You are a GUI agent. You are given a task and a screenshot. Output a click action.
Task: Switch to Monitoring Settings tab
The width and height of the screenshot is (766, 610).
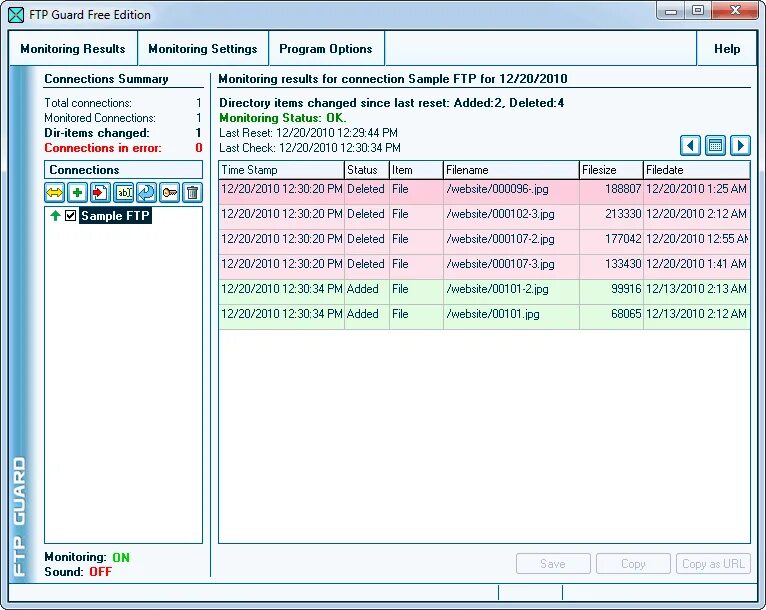[203, 49]
